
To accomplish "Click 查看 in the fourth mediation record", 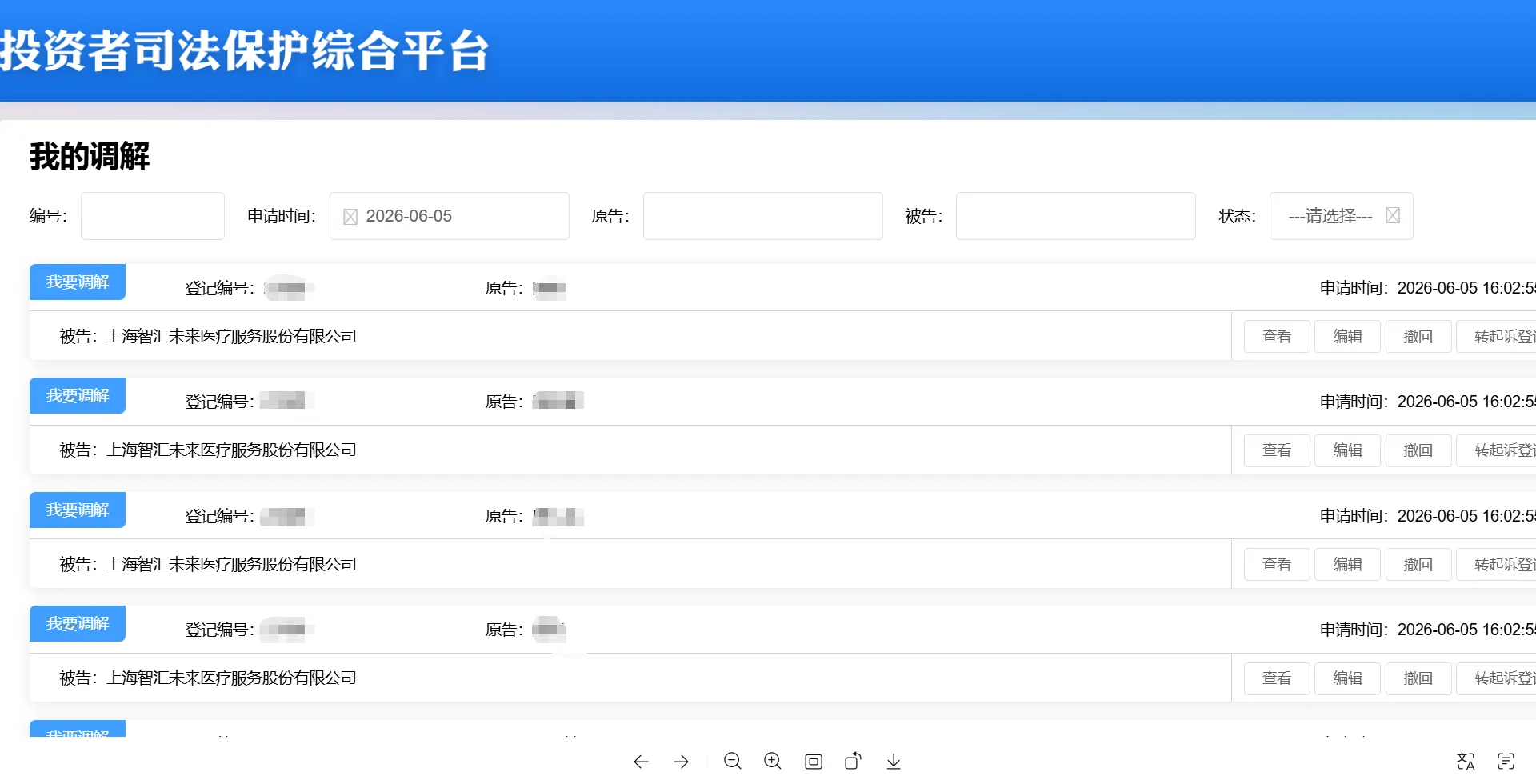I will pyautogui.click(x=1277, y=678).
